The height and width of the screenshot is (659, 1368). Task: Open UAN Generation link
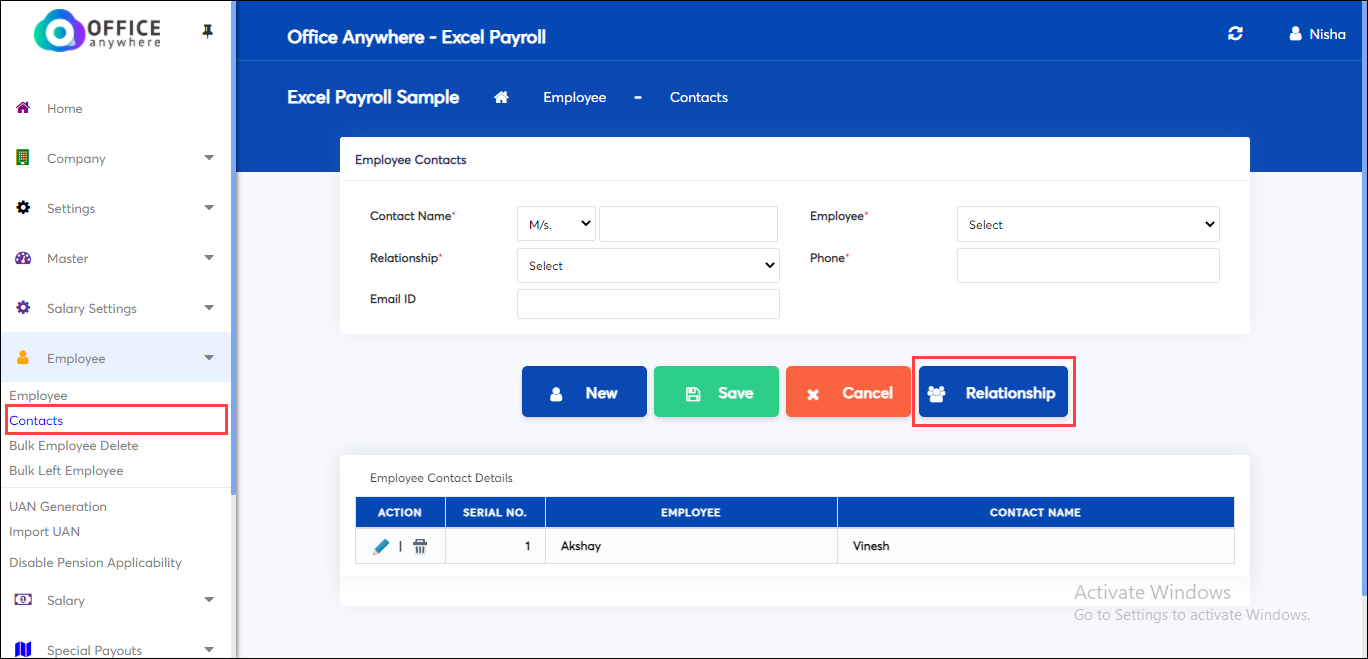tap(58, 507)
